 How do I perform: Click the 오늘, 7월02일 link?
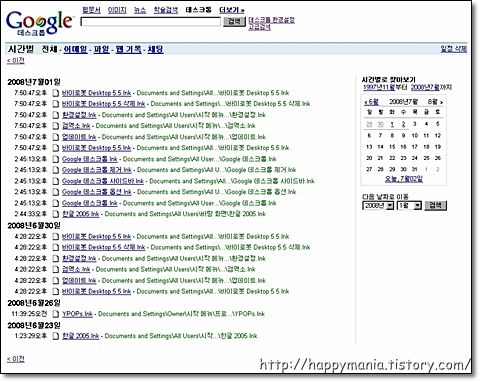tap(404, 179)
